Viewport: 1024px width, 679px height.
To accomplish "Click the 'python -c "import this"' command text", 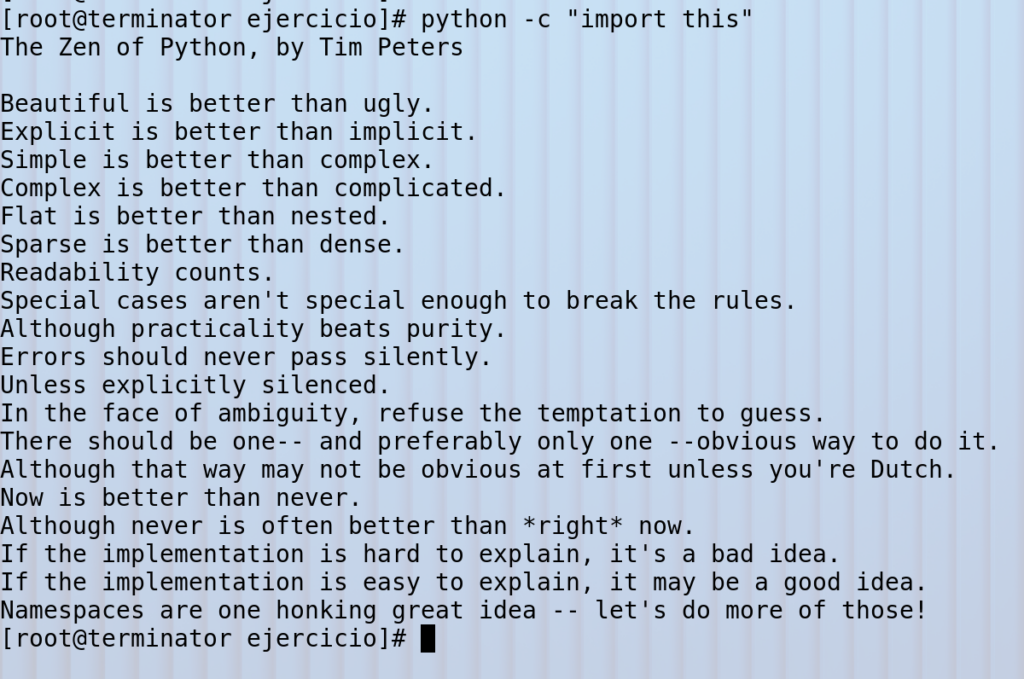I will (x=587, y=19).
